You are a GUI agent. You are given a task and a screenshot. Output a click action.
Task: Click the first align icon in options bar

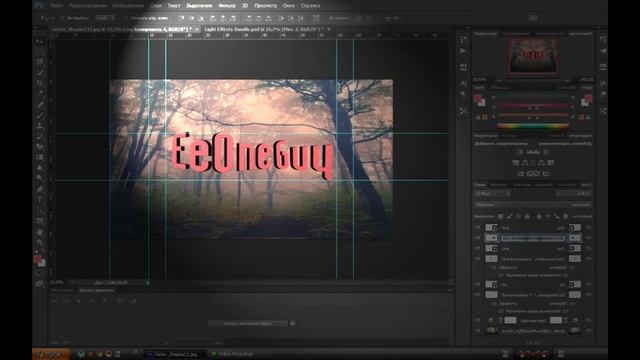coord(181,18)
